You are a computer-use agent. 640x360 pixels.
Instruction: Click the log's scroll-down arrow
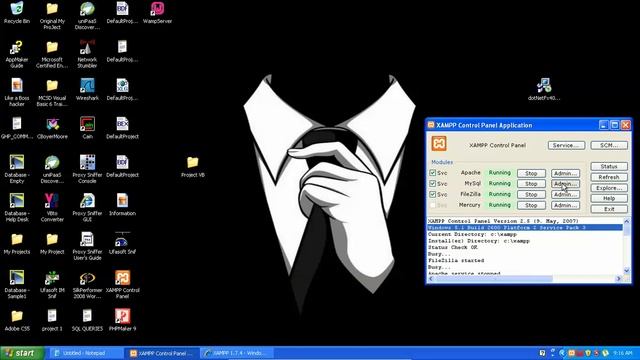click(627, 270)
